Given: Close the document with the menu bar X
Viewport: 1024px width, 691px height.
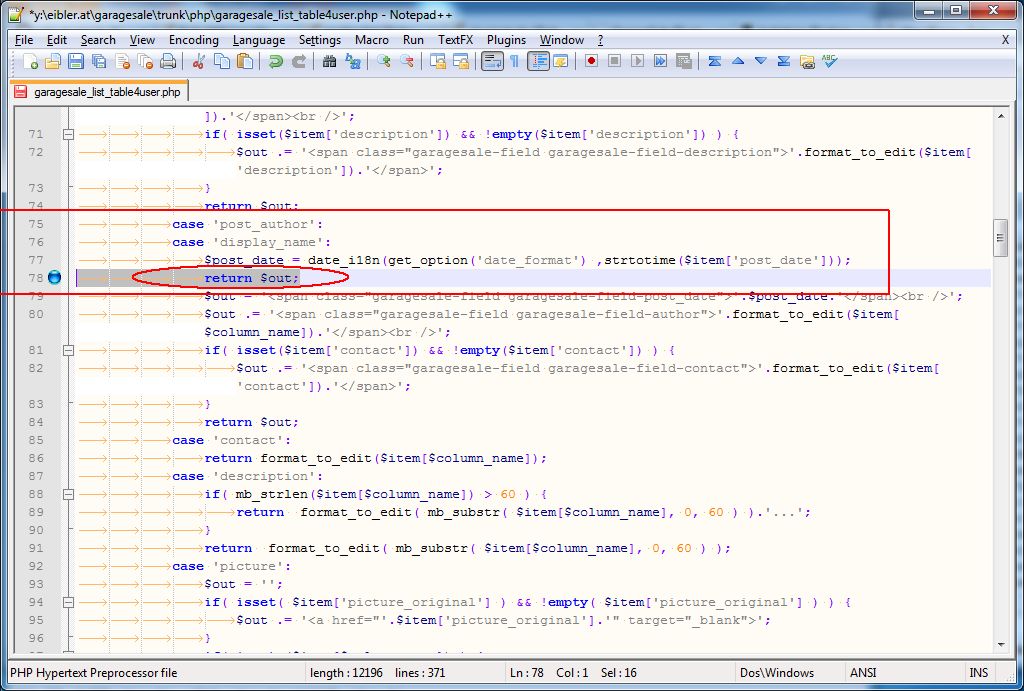Looking at the screenshot, I should 1005,40.
